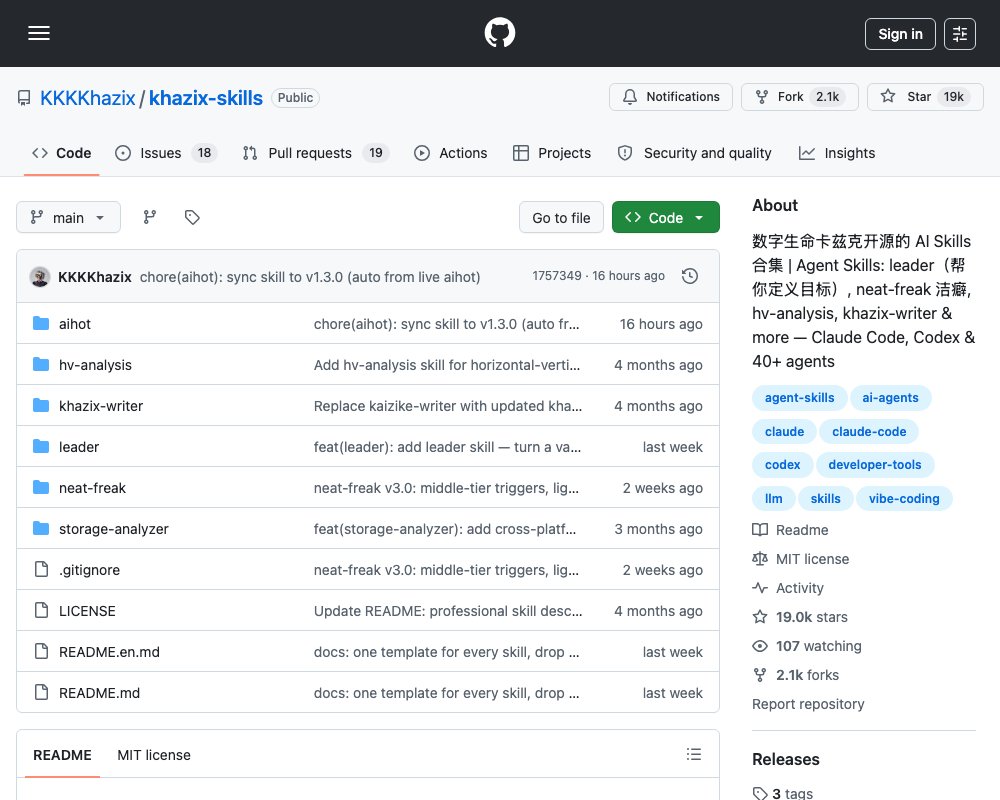The height and width of the screenshot is (800, 1000).
Task: Open appearance settings icon next to Sign in
Action: pyautogui.click(x=960, y=34)
